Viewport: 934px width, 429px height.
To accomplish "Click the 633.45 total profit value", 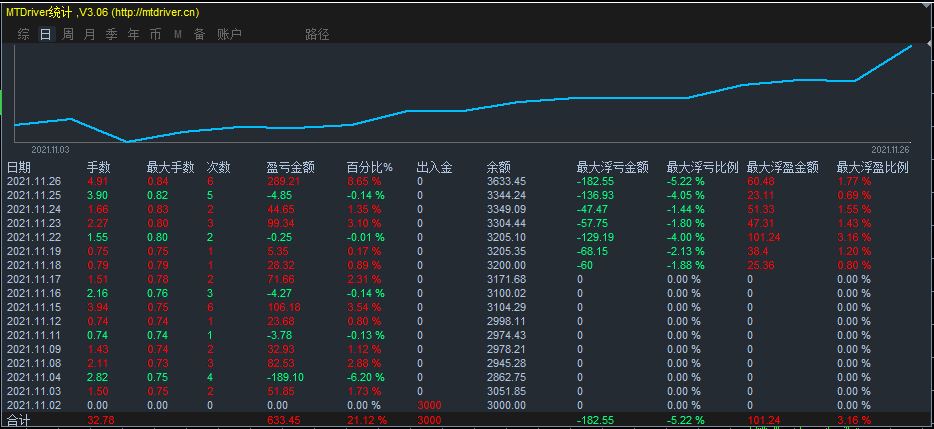I will [x=284, y=420].
